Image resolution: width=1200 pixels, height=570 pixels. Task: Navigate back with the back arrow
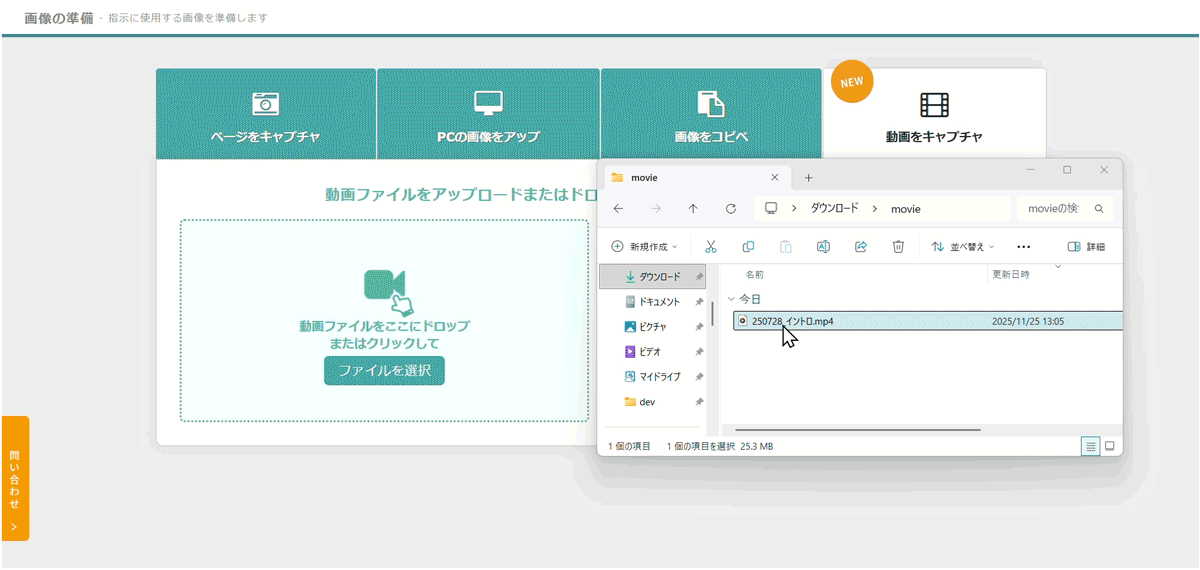(x=618, y=209)
